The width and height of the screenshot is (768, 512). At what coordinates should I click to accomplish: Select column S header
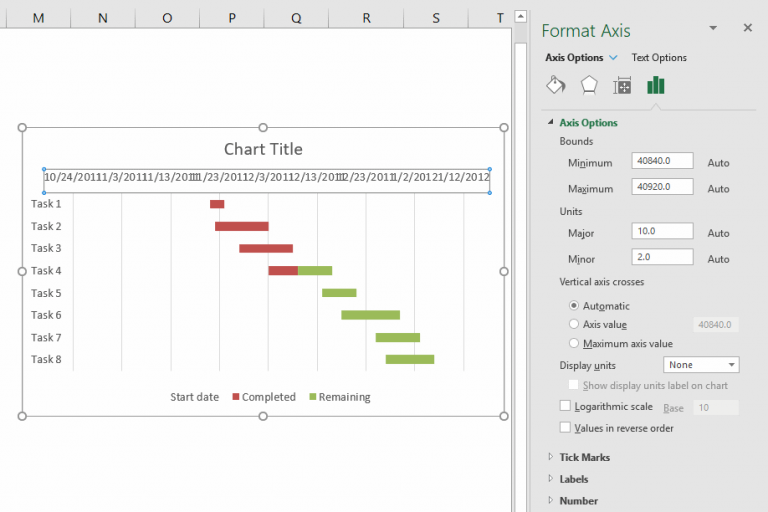436,18
